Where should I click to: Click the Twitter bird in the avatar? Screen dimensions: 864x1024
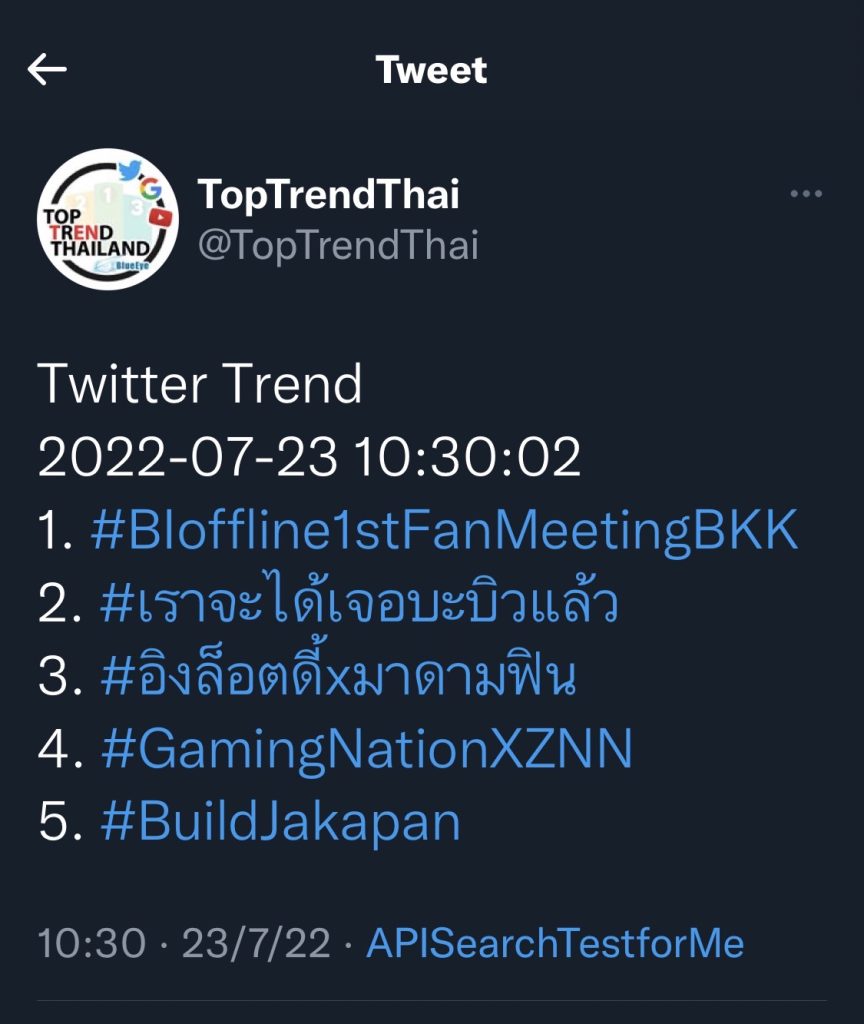click(x=130, y=169)
